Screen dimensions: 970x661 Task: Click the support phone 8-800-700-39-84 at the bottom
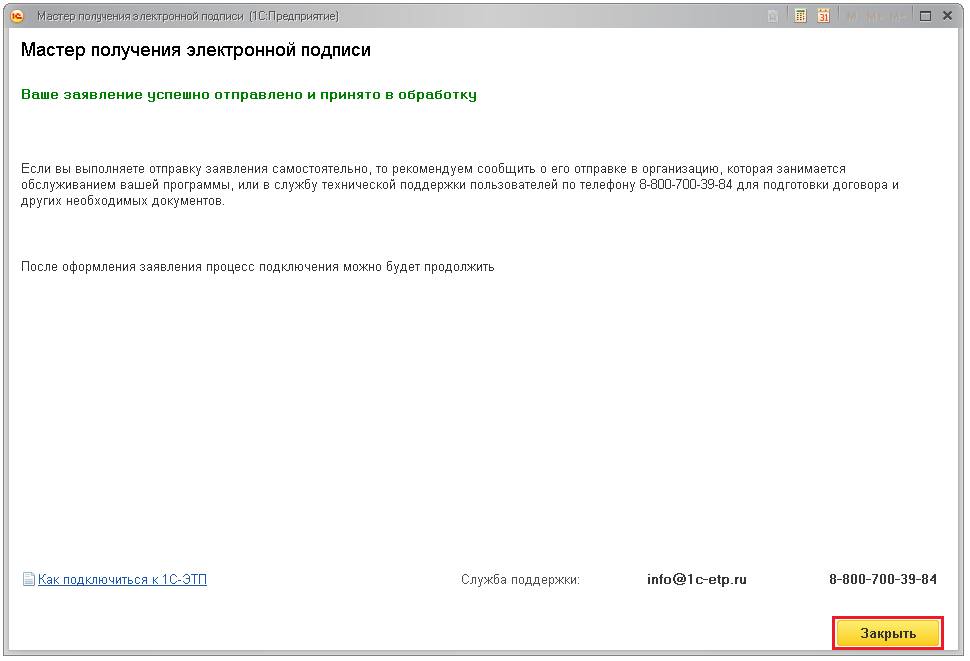click(x=883, y=579)
